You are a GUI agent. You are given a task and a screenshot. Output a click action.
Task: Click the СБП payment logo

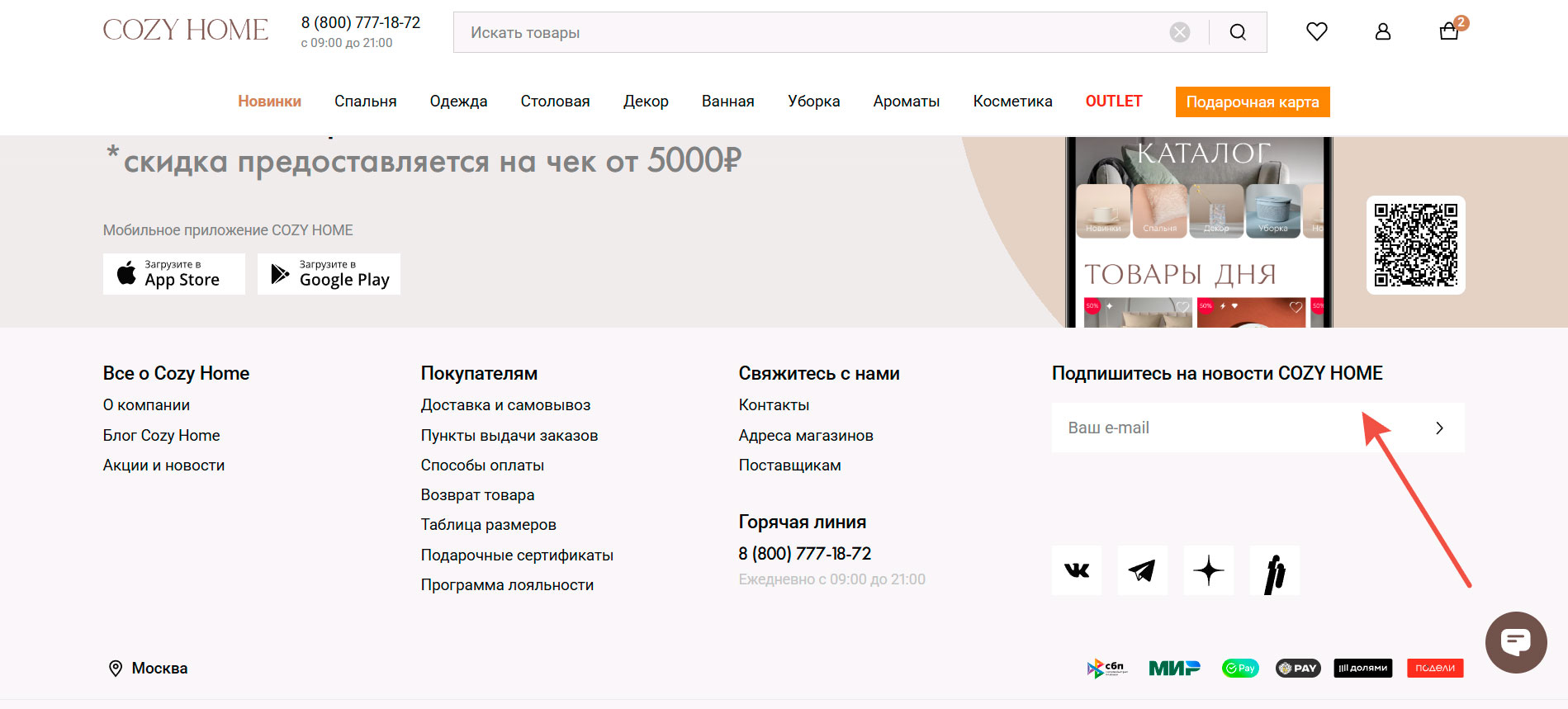[x=1106, y=668]
